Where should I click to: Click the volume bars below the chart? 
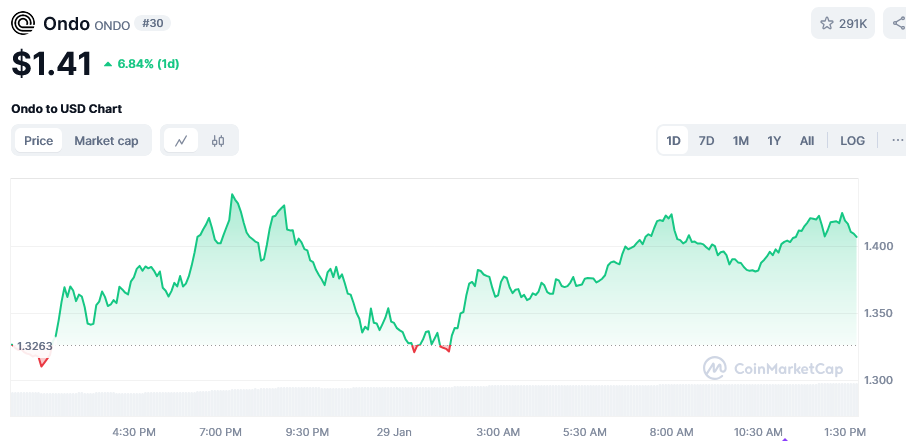tap(435, 400)
